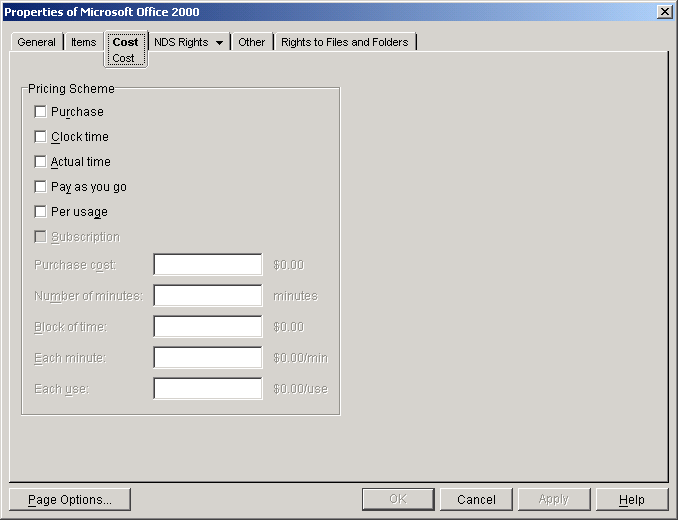Toggle the Per usage checkbox
Viewport: 678px width, 520px height.
pos(40,212)
